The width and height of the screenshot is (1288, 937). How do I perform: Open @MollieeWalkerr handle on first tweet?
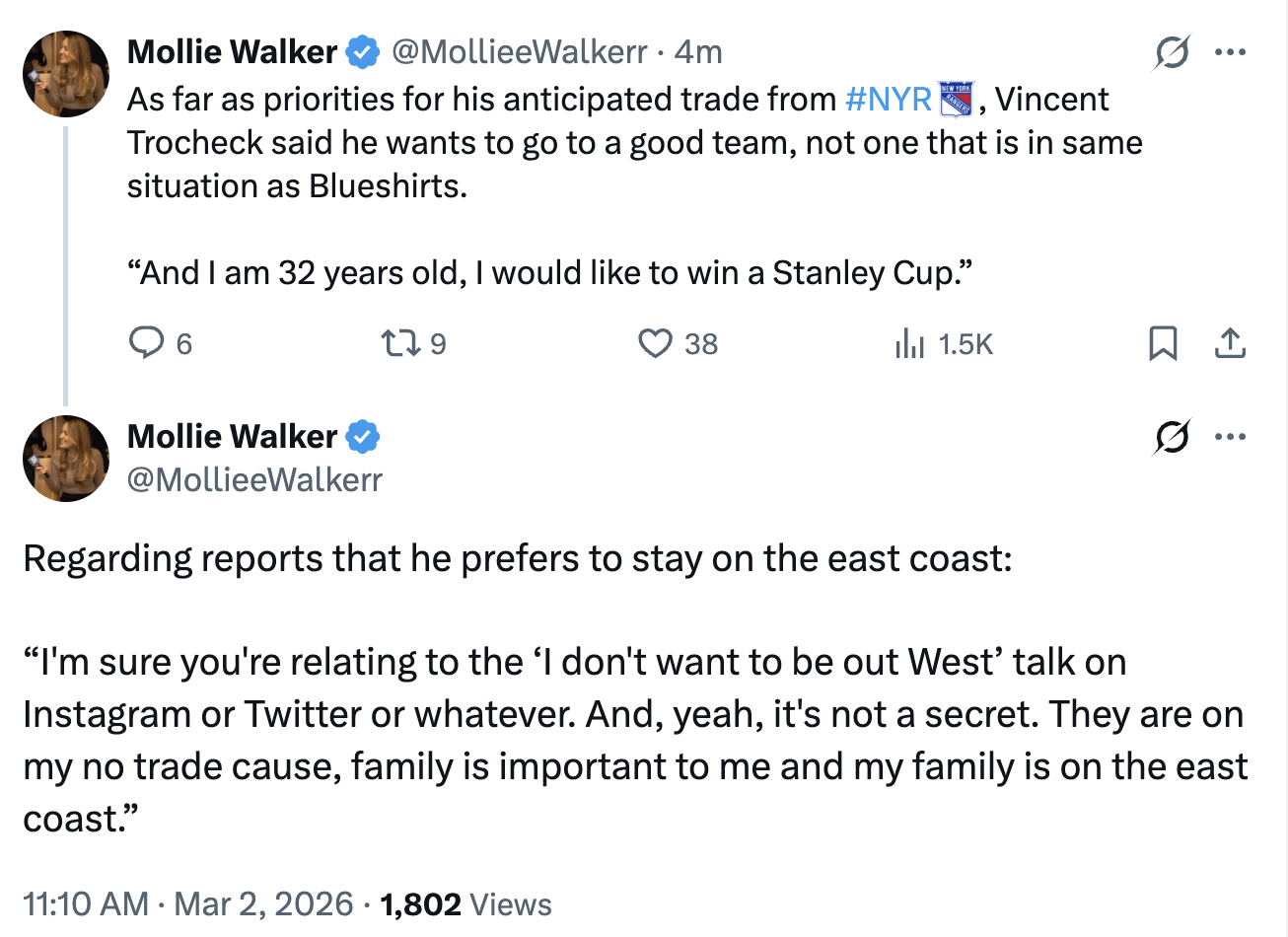click(x=519, y=51)
